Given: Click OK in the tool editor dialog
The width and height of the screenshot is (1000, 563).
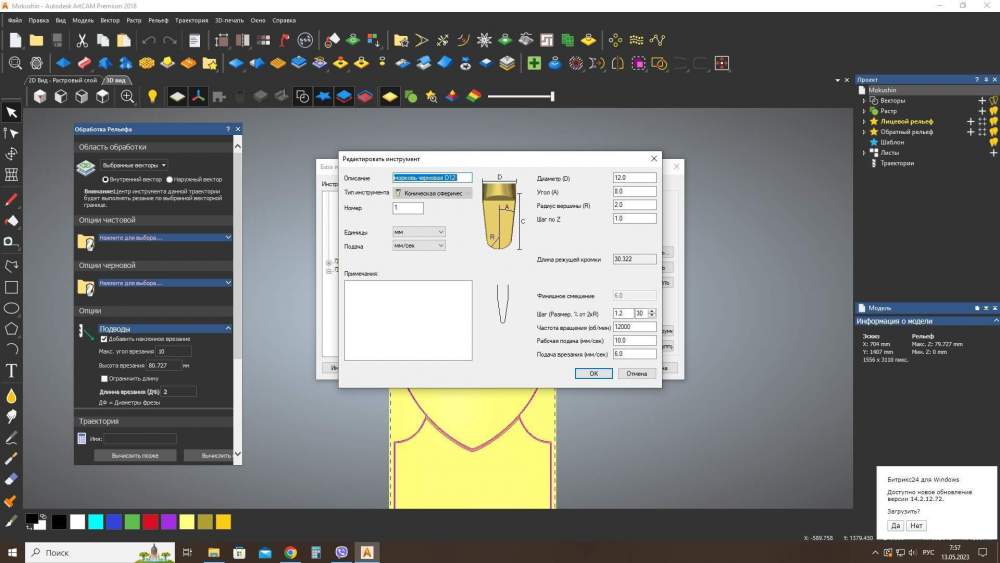Looking at the screenshot, I should [x=593, y=373].
